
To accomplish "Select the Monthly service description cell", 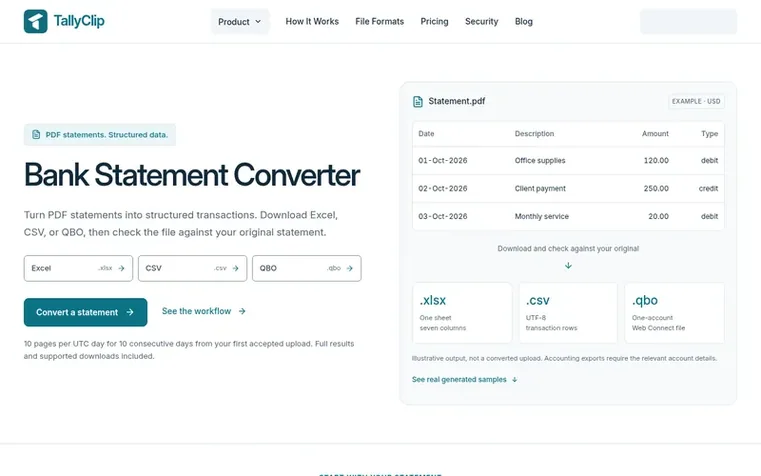I will pos(542,216).
